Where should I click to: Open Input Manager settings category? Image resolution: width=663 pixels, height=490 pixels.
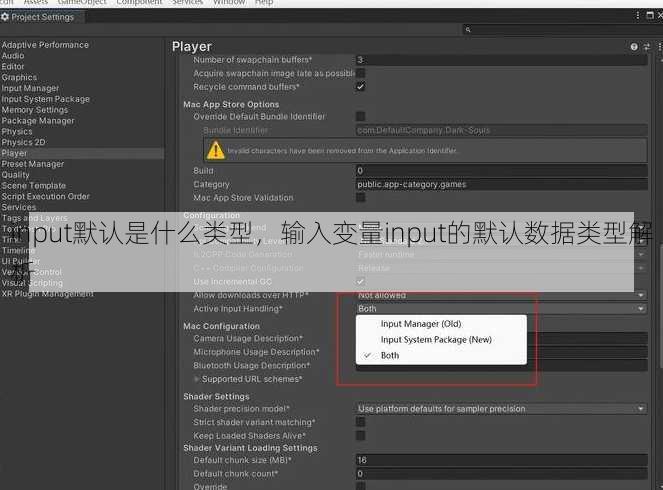click(x=30, y=88)
